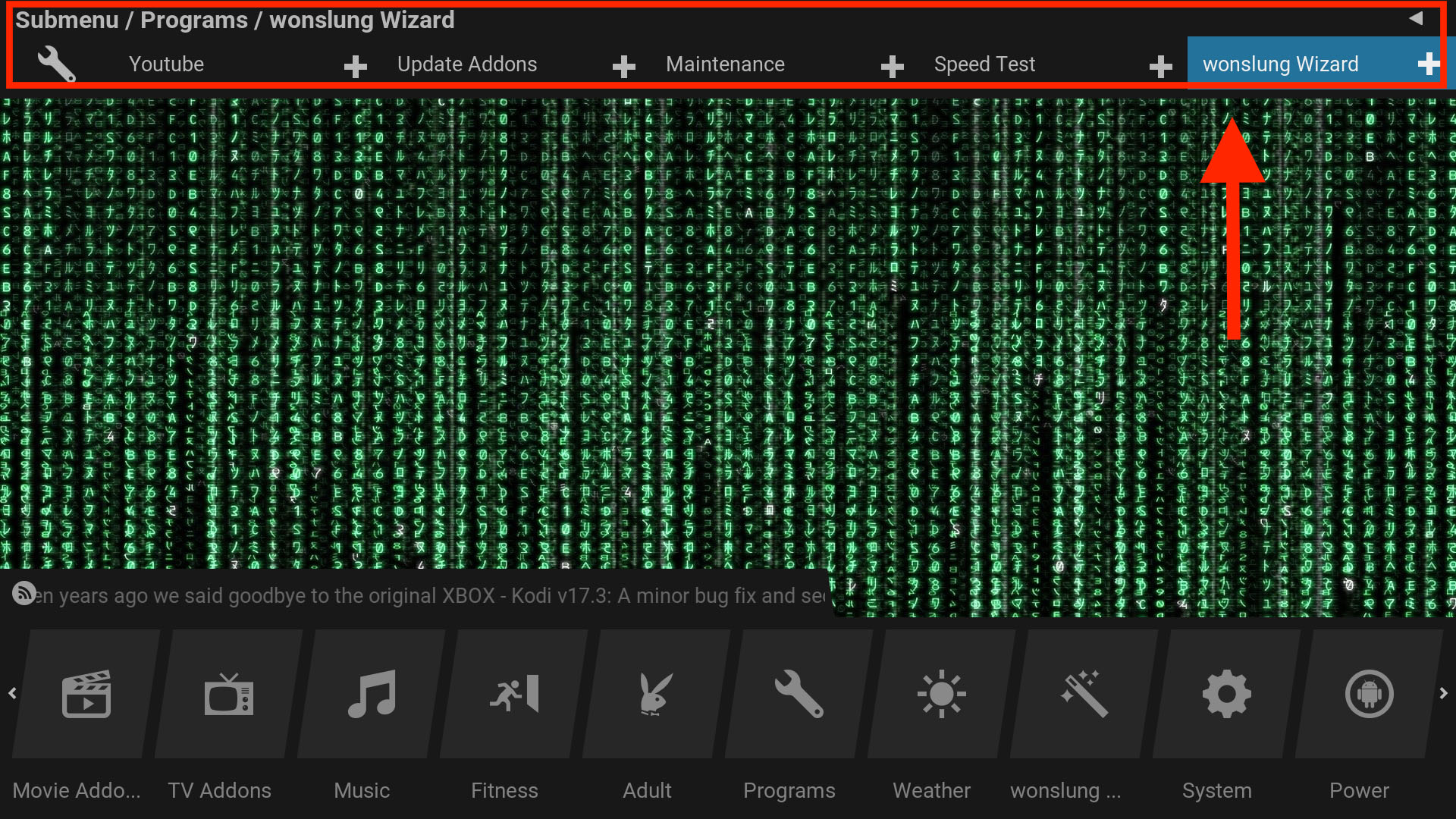
Task: Click the Submenu / Programs / wonslung Wizard breadcrumb
Action: (x=235, y=20)
